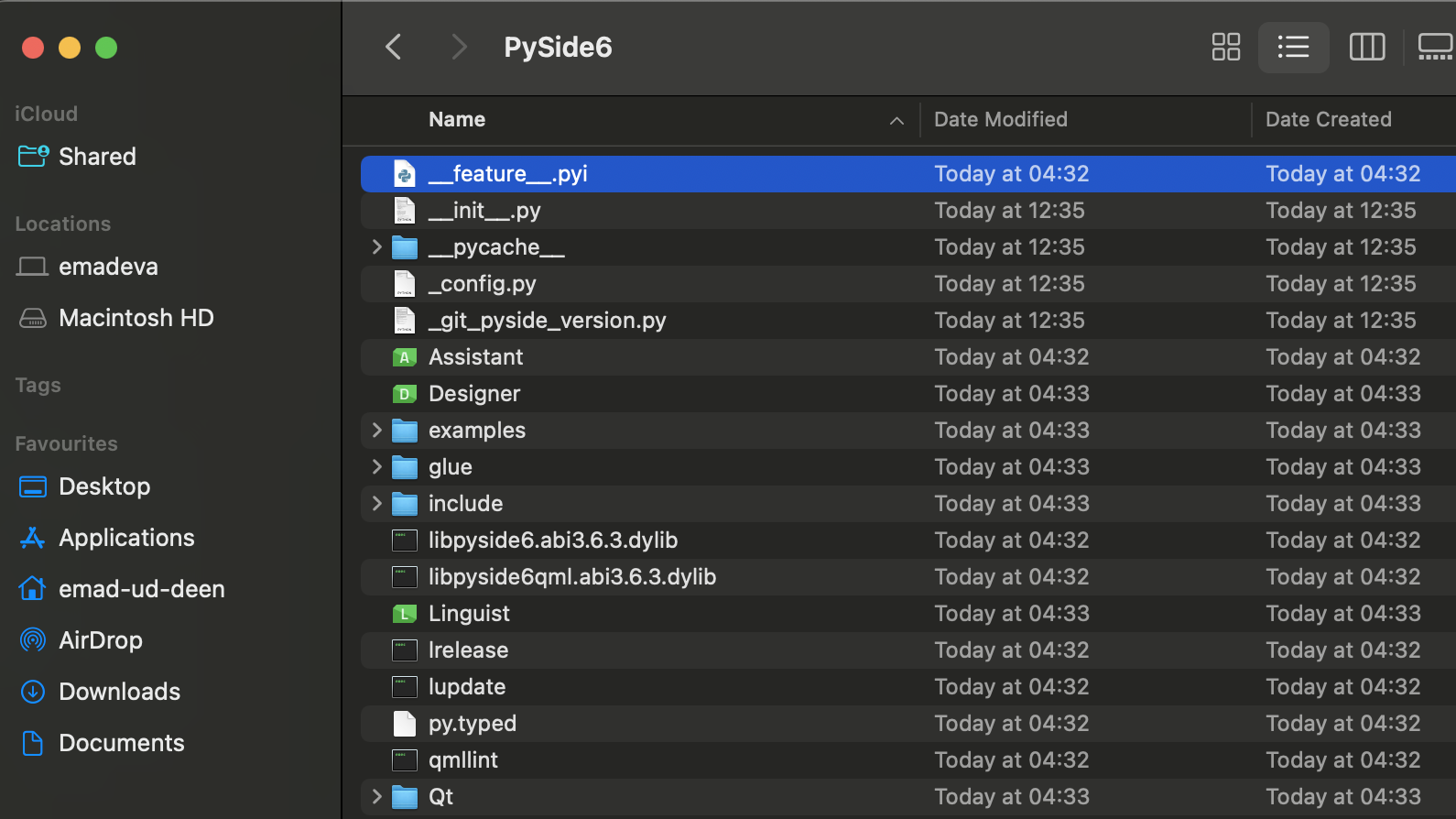Select the _git_pyside_version.py file name

(548, 321)
